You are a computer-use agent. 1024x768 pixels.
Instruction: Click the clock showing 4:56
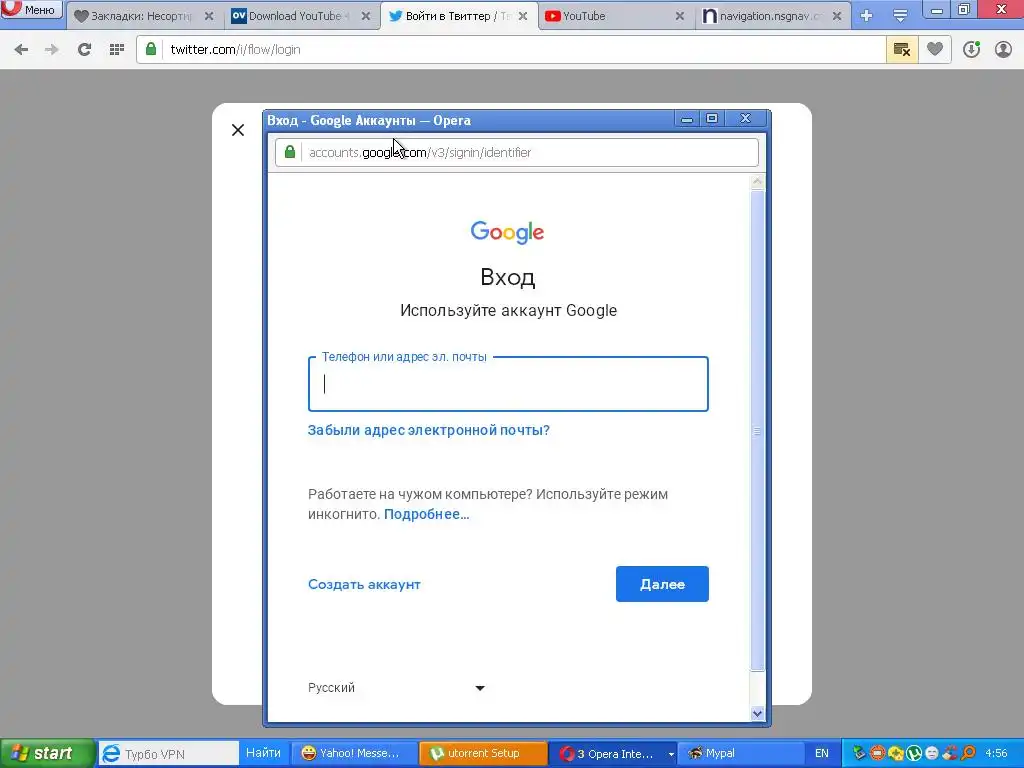pyautogui.click(x=997, y=754)
